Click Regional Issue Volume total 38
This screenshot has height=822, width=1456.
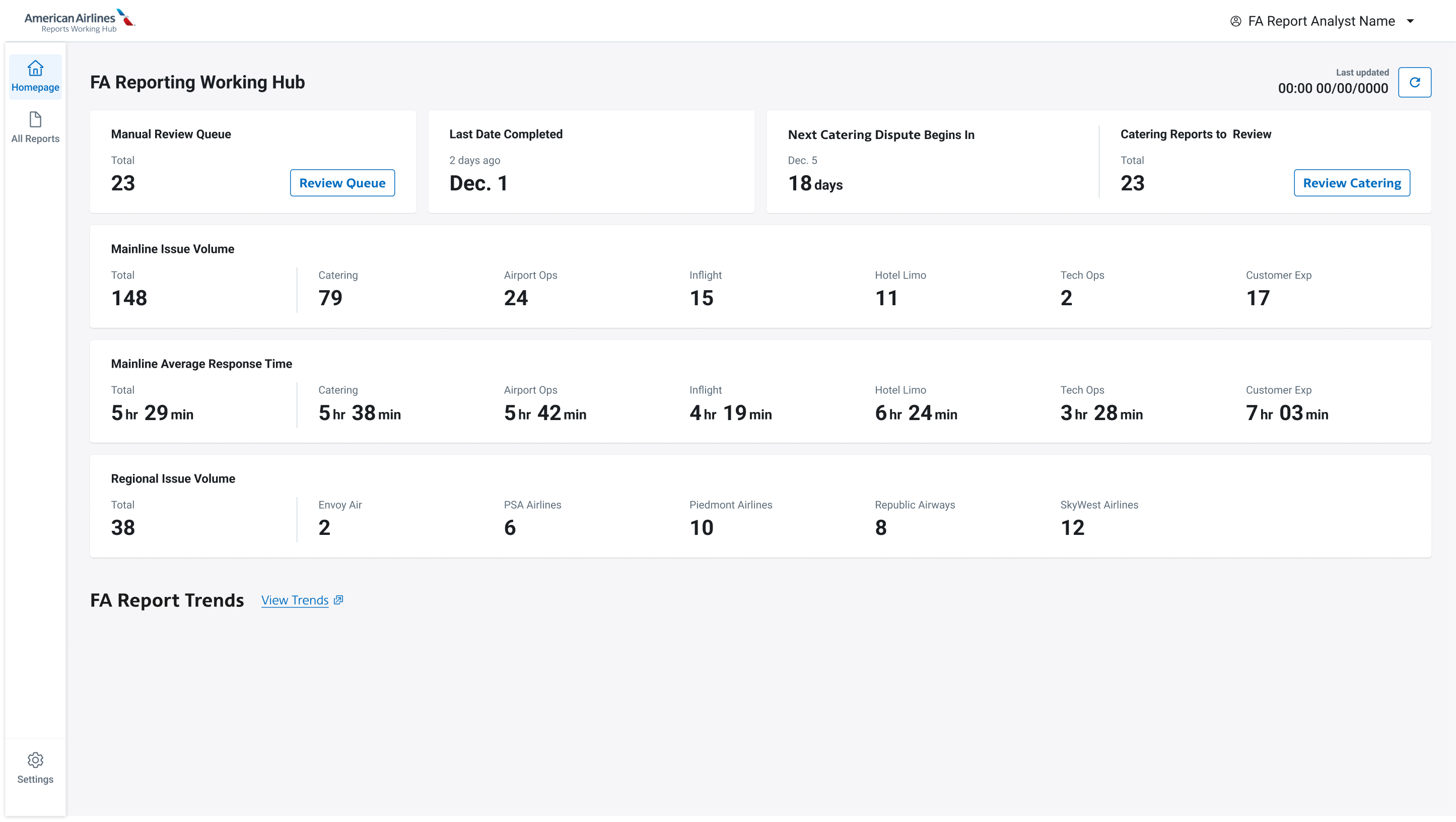(x=123, y=528)
